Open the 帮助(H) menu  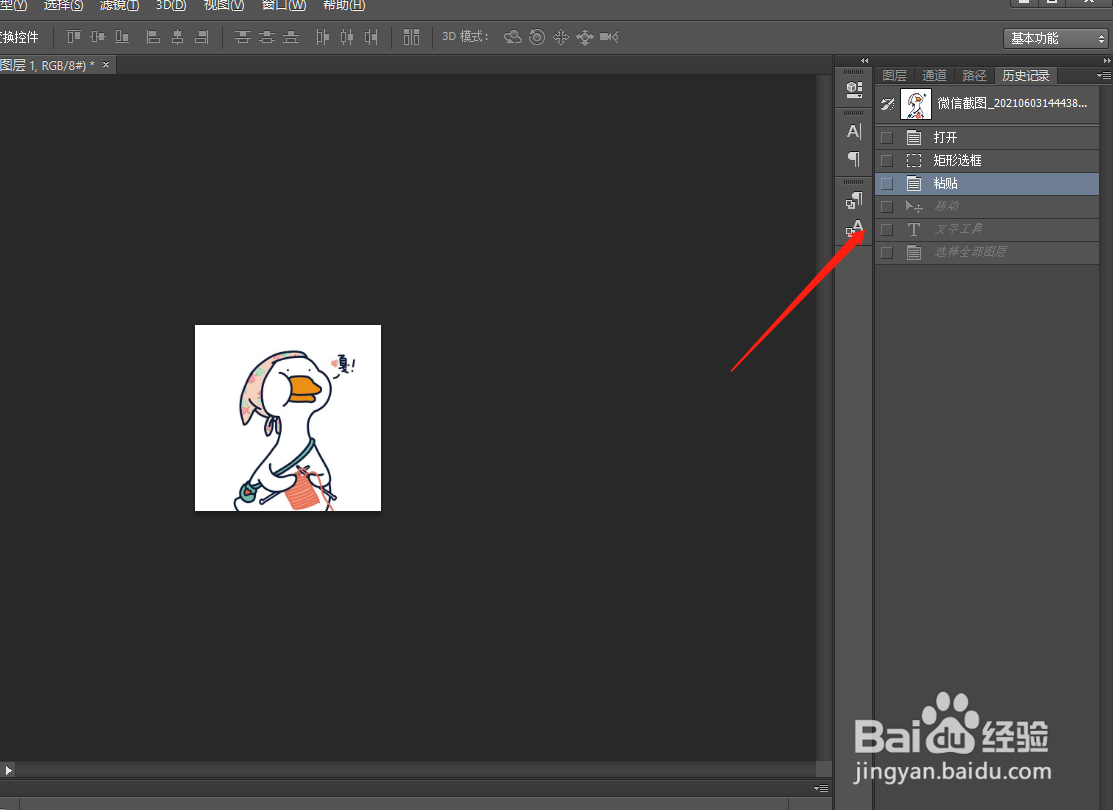pyautogui.click(x=344, y=6)
